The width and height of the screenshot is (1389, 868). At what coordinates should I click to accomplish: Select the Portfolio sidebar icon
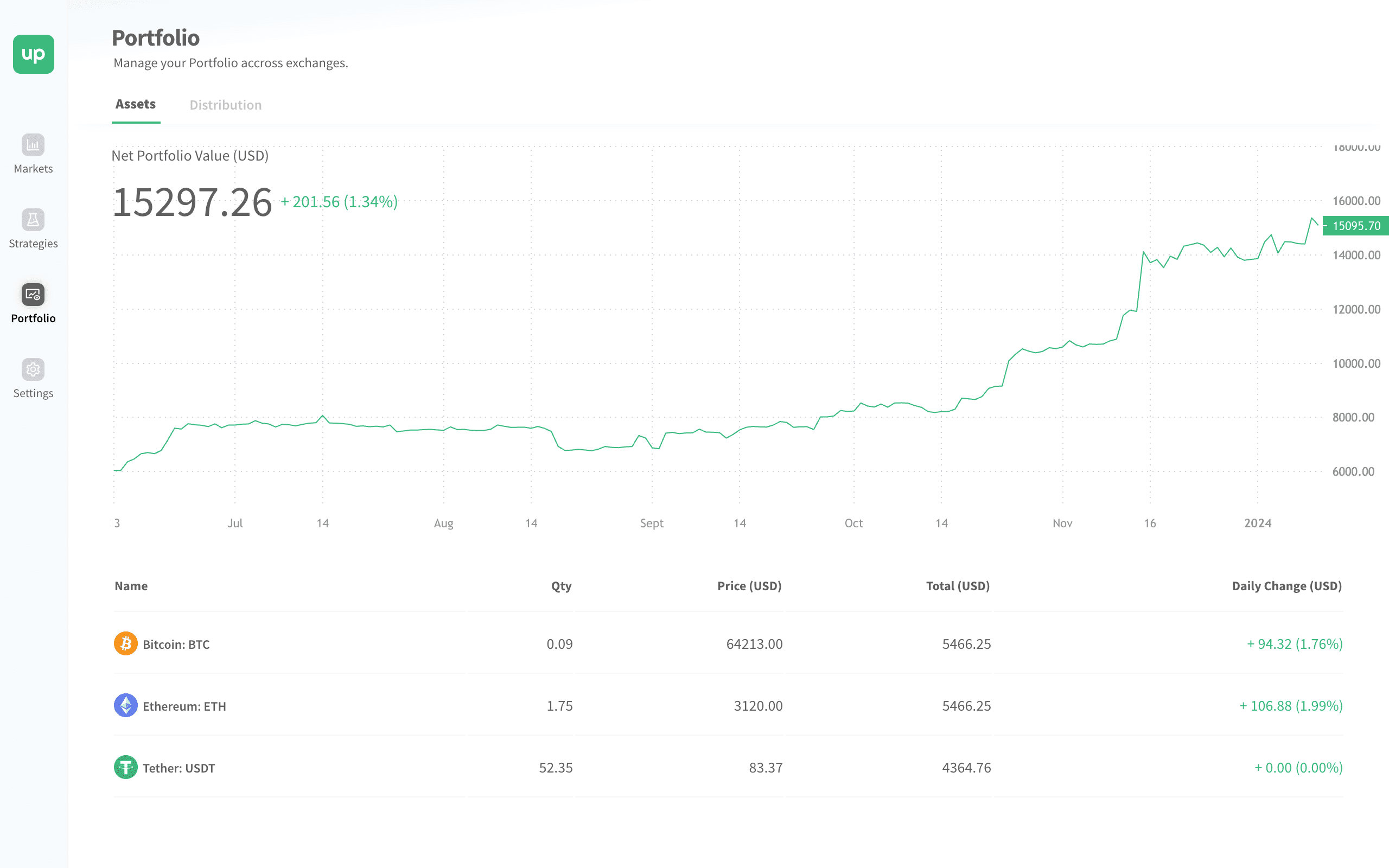pos(33,295)
